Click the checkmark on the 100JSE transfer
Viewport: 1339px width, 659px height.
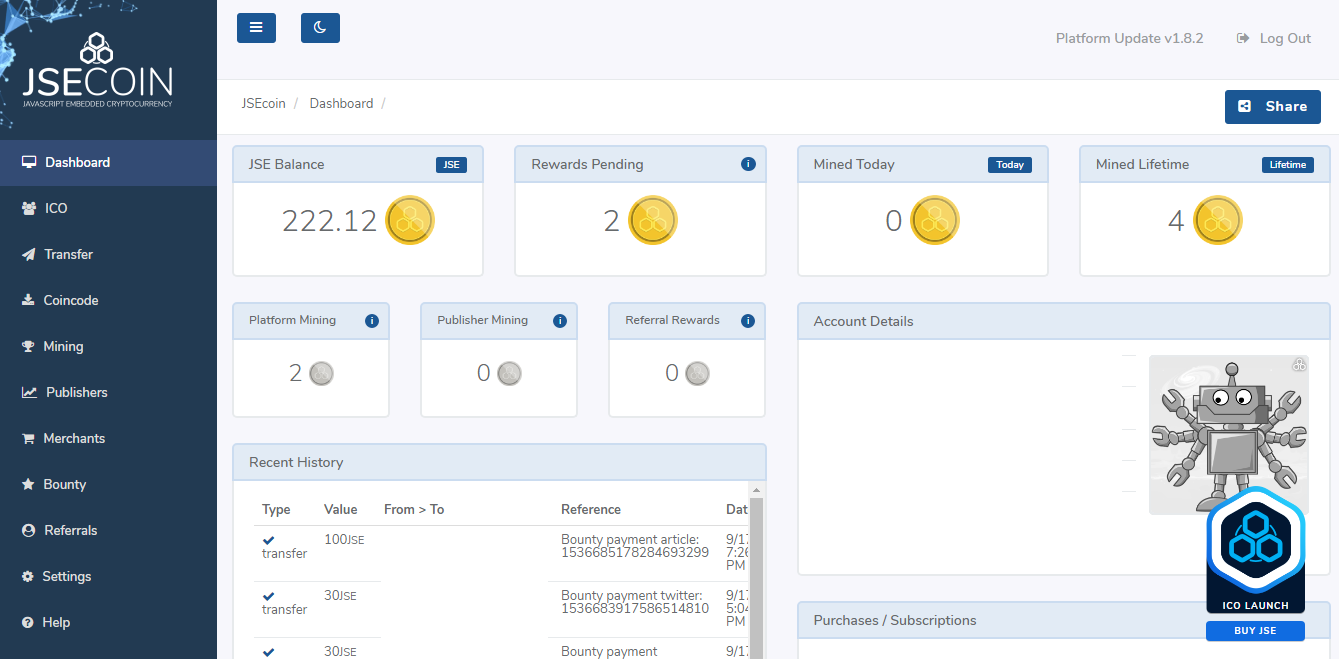tap(269, 540)
